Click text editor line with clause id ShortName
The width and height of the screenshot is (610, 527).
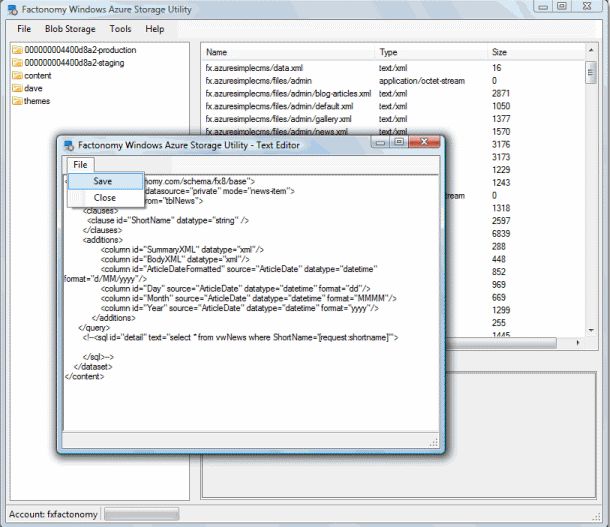(168, 221)
